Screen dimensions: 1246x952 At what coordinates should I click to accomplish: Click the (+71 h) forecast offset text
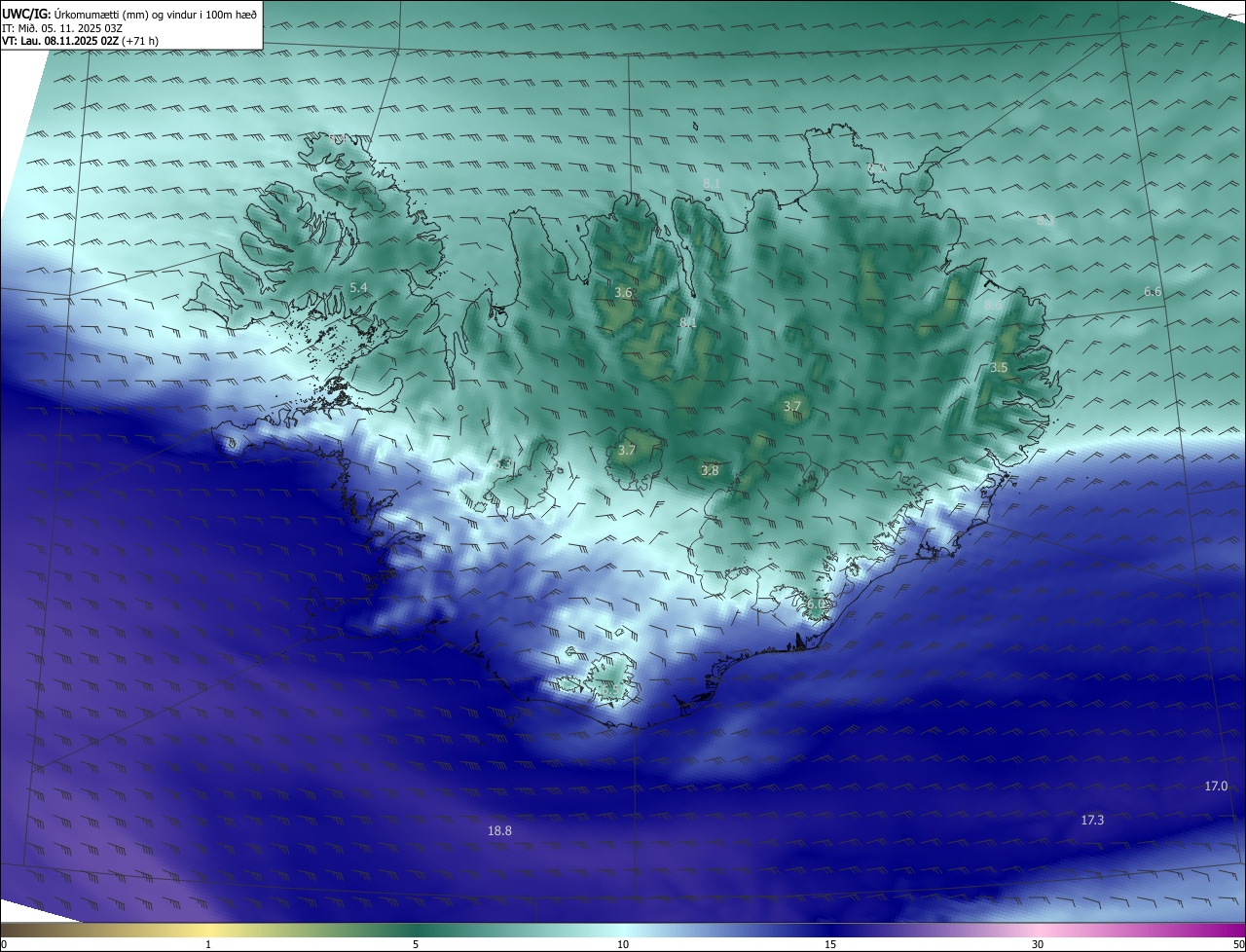[x=139, y=41]
